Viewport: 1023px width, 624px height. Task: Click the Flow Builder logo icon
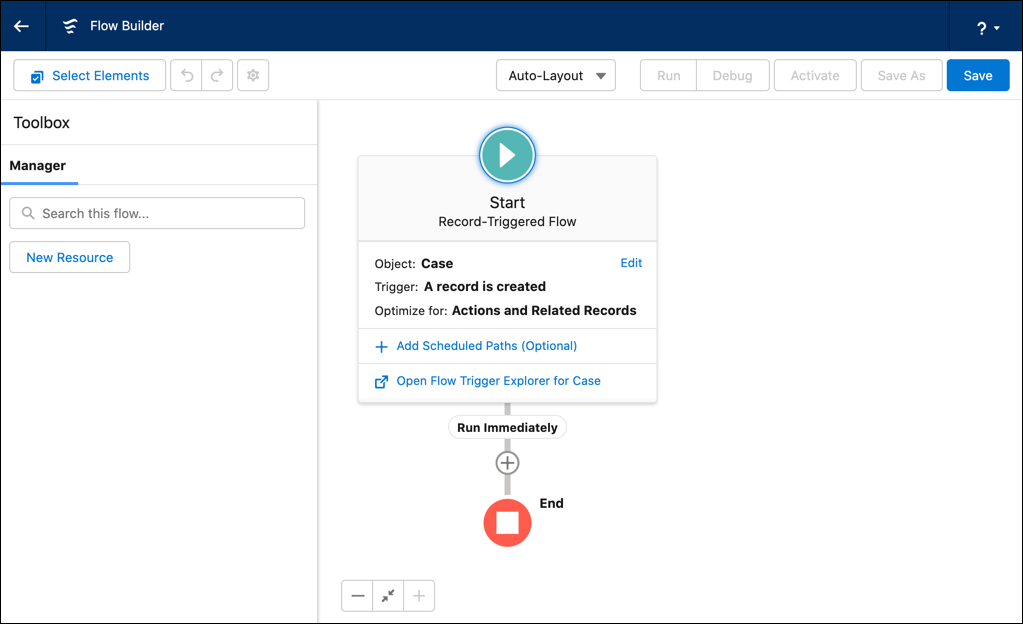click(70, 26)
